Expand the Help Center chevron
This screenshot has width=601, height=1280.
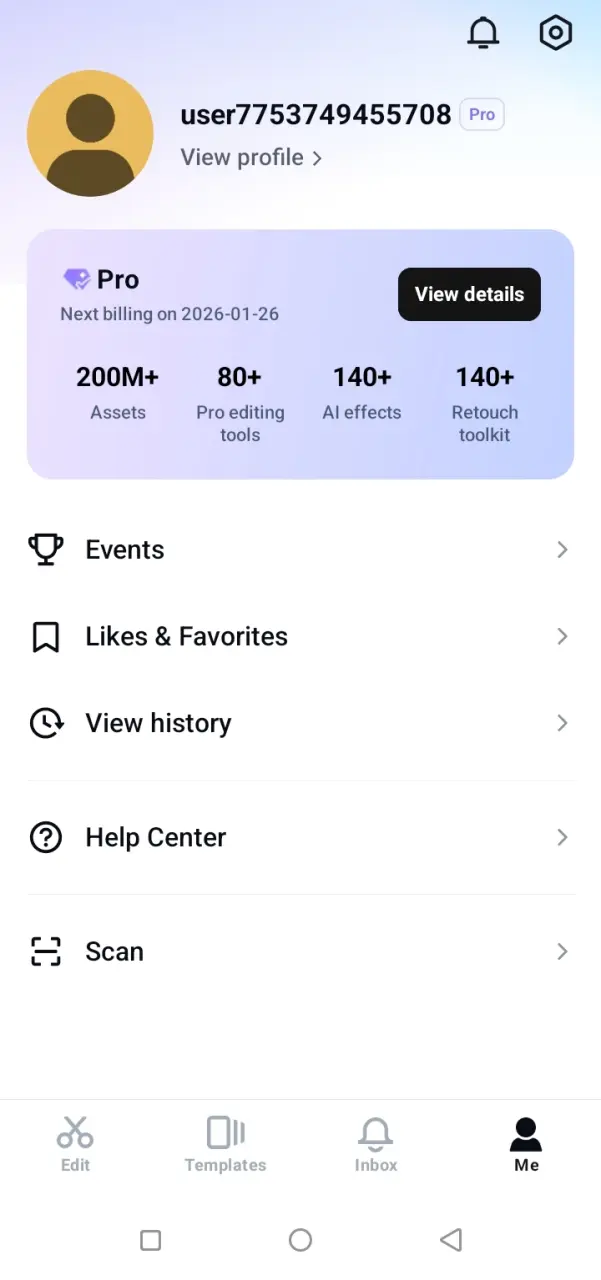point(562,837)
